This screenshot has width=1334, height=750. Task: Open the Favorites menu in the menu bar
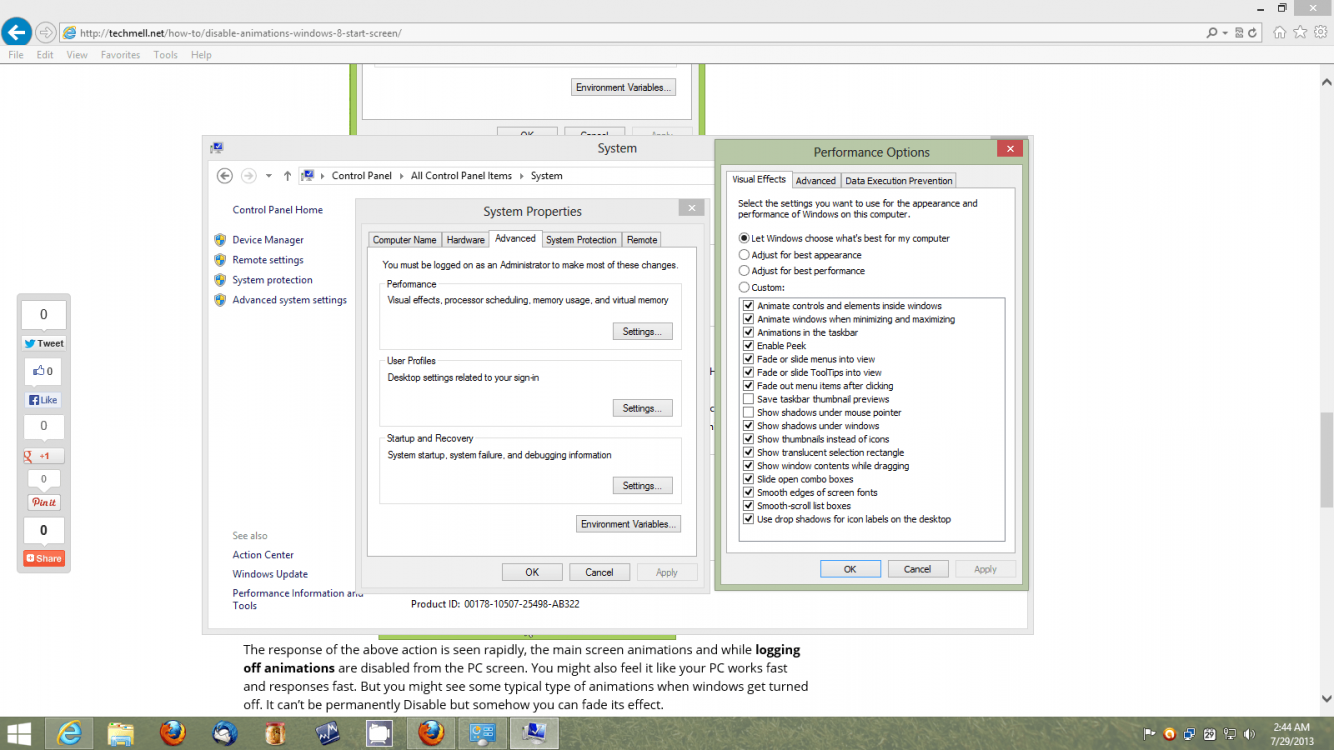(120, 55)
